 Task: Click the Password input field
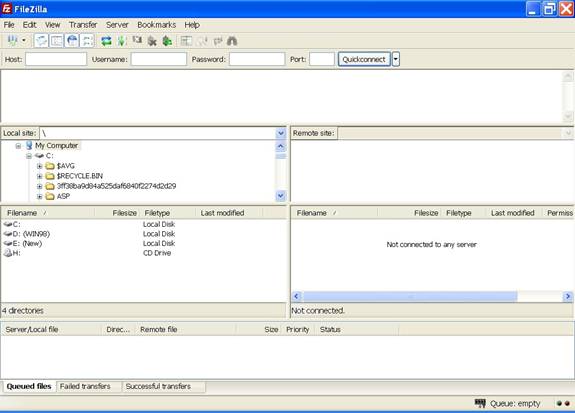click(x=257, y=59)
